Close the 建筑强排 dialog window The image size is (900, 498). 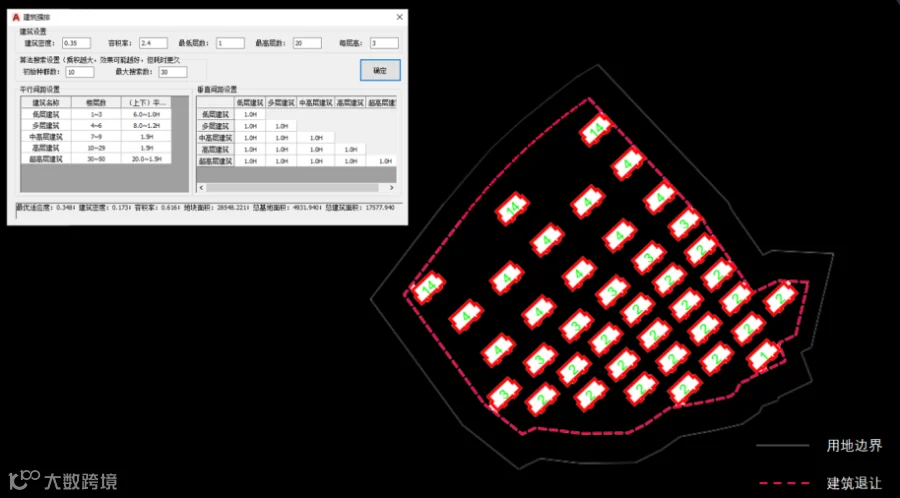pyautogui.click(x=399, y=17)
